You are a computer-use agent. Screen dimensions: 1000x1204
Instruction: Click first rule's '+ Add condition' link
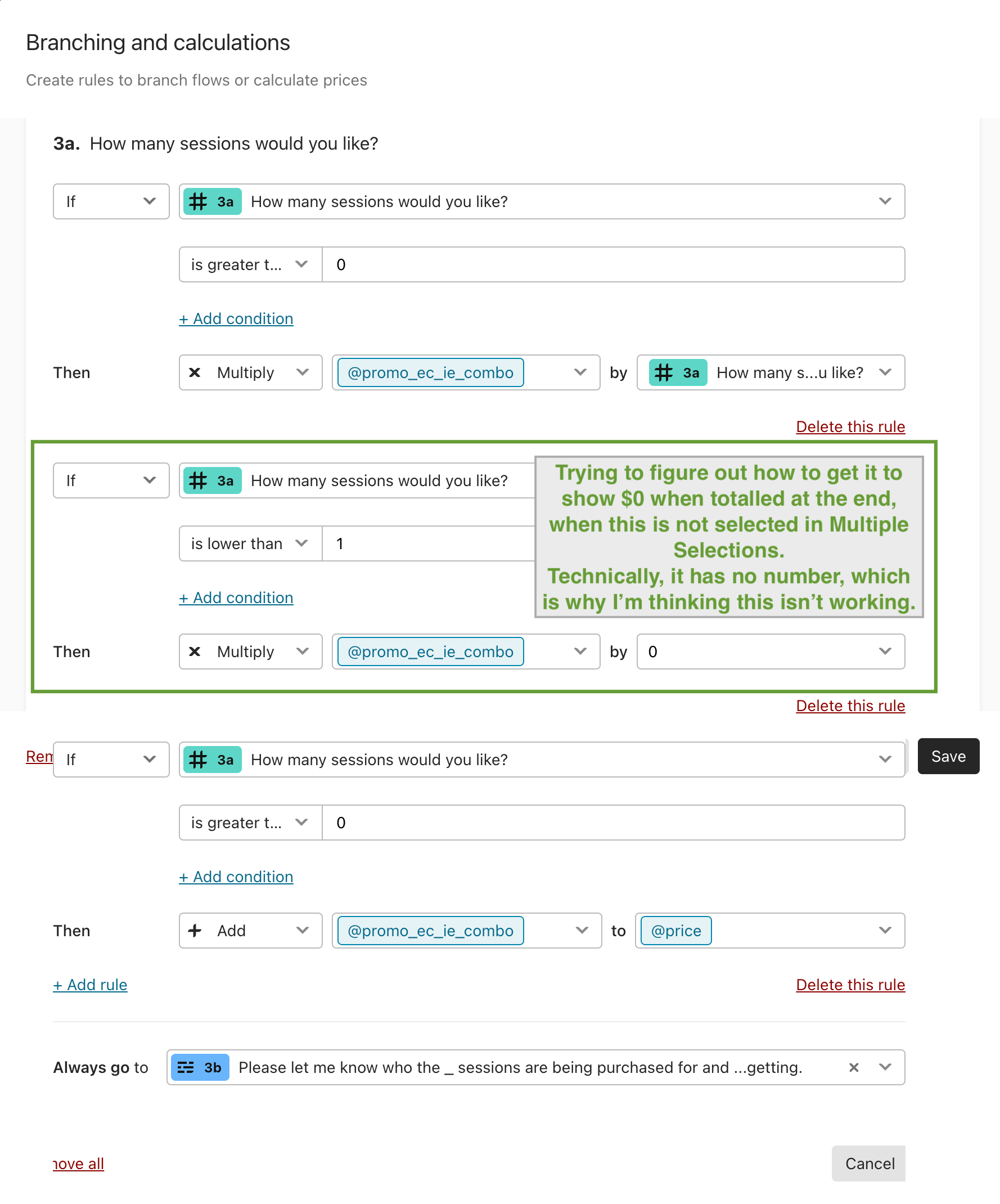236,319
